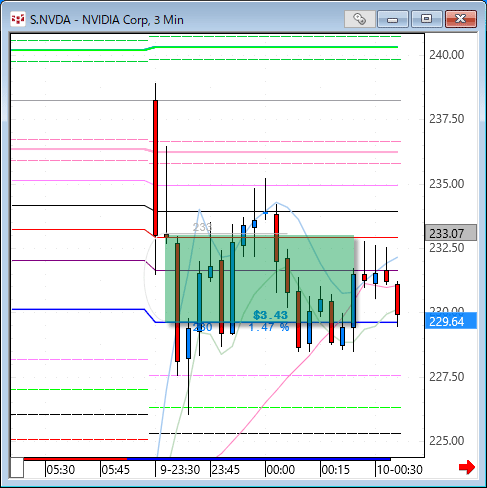Click the NVDA chart window app icon
Screen dimensions: 487x488
[18, 19]
